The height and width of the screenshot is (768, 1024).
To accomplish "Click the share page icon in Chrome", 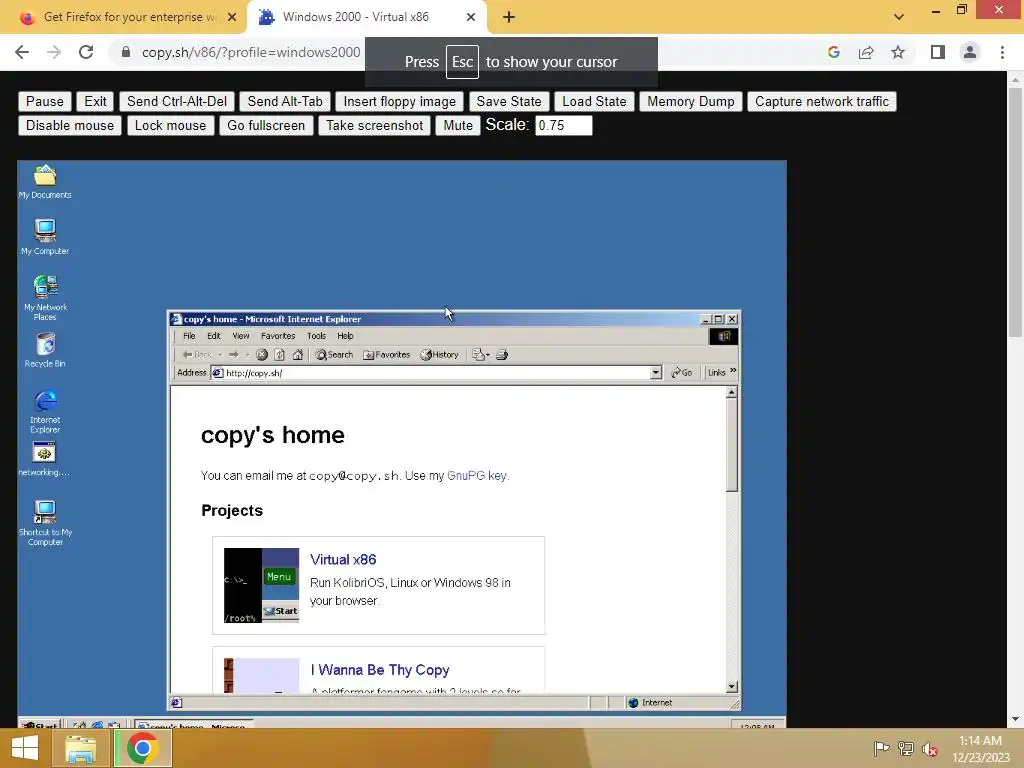I will coord(866,52).
